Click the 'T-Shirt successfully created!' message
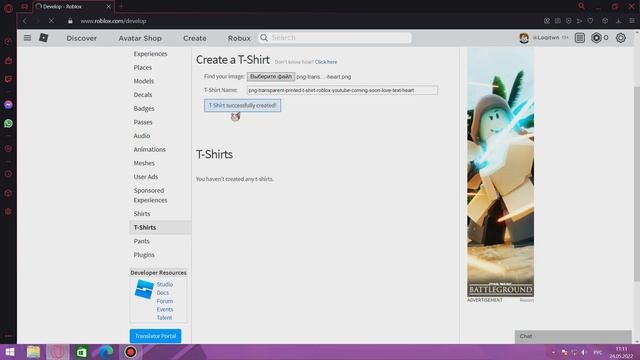 (x=242, y=105)
